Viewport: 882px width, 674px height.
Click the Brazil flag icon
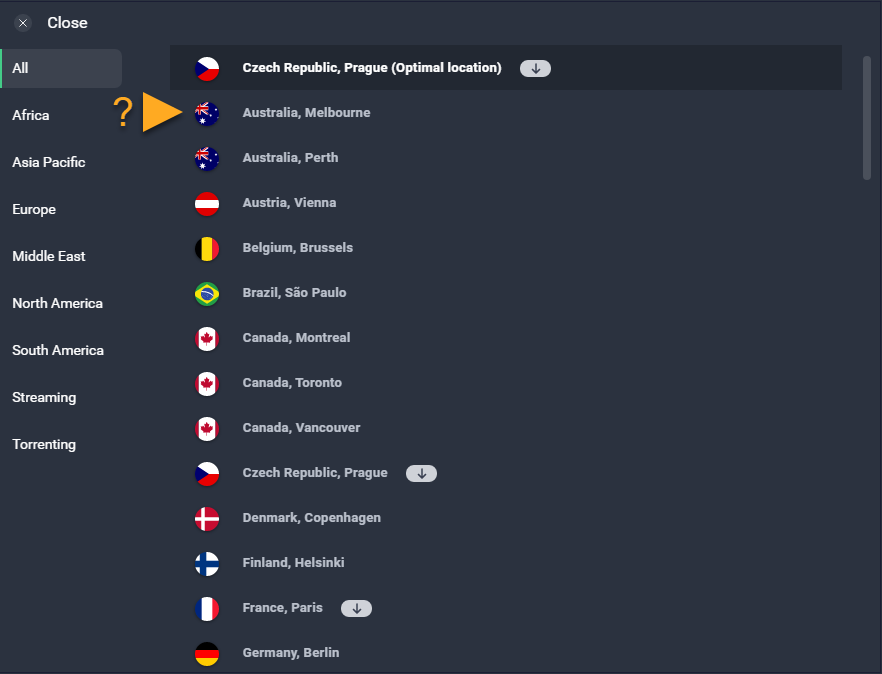click(x=207, y=294)
